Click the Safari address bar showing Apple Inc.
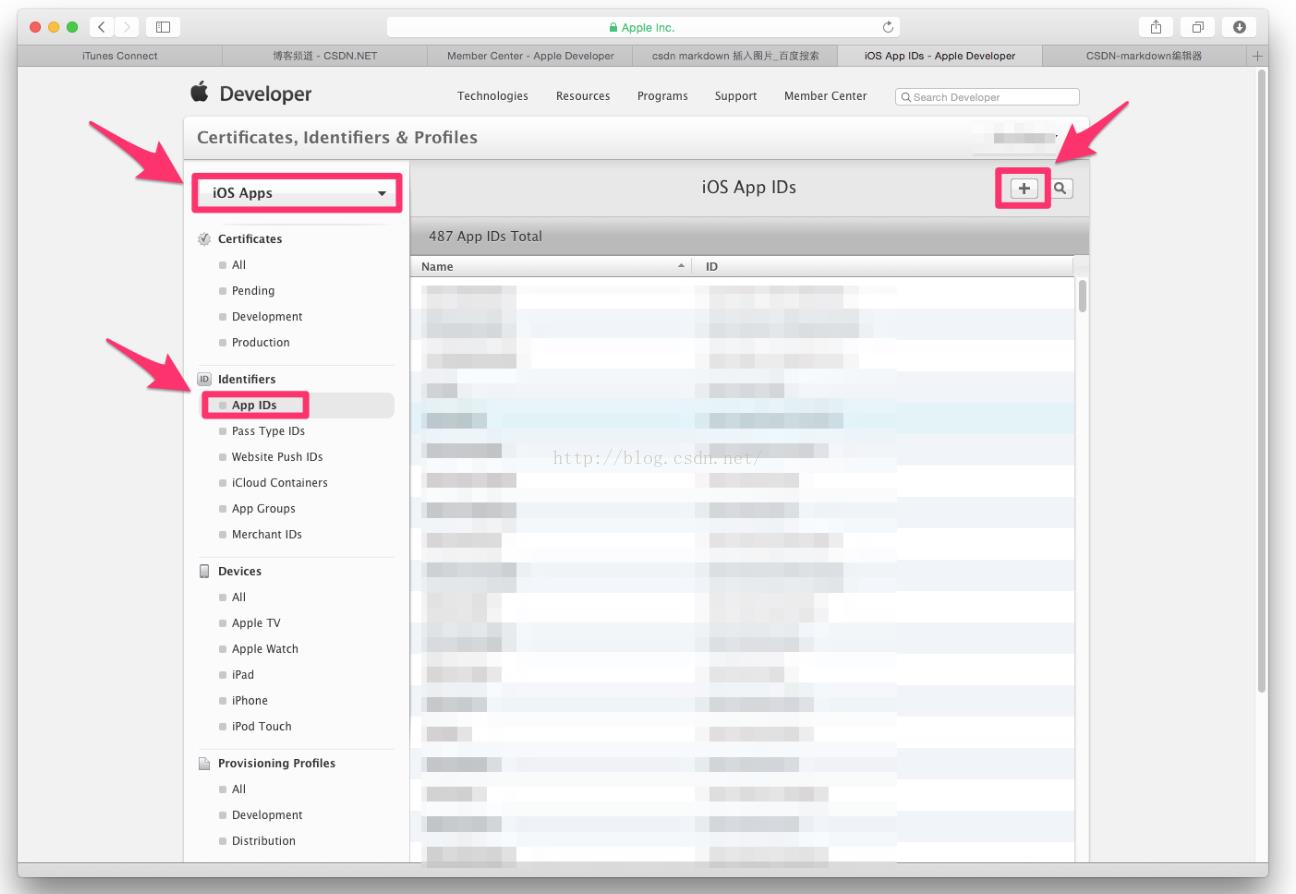1296x894 pixels. click(642, 27)
